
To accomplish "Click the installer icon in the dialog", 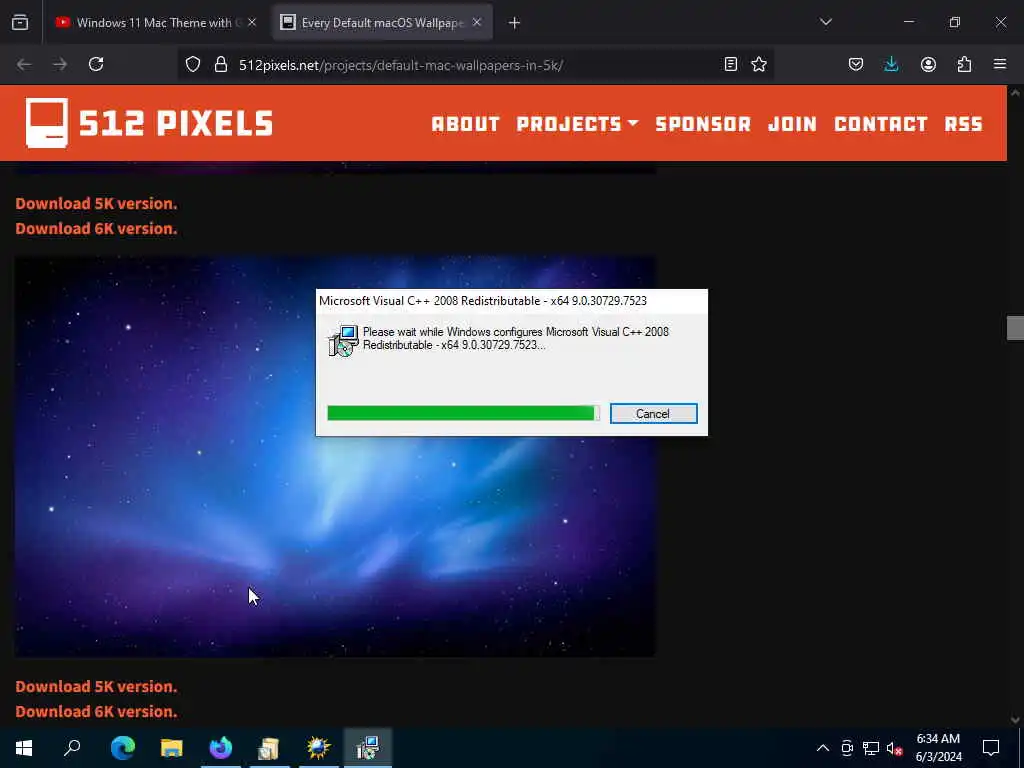I will [344, 340].
